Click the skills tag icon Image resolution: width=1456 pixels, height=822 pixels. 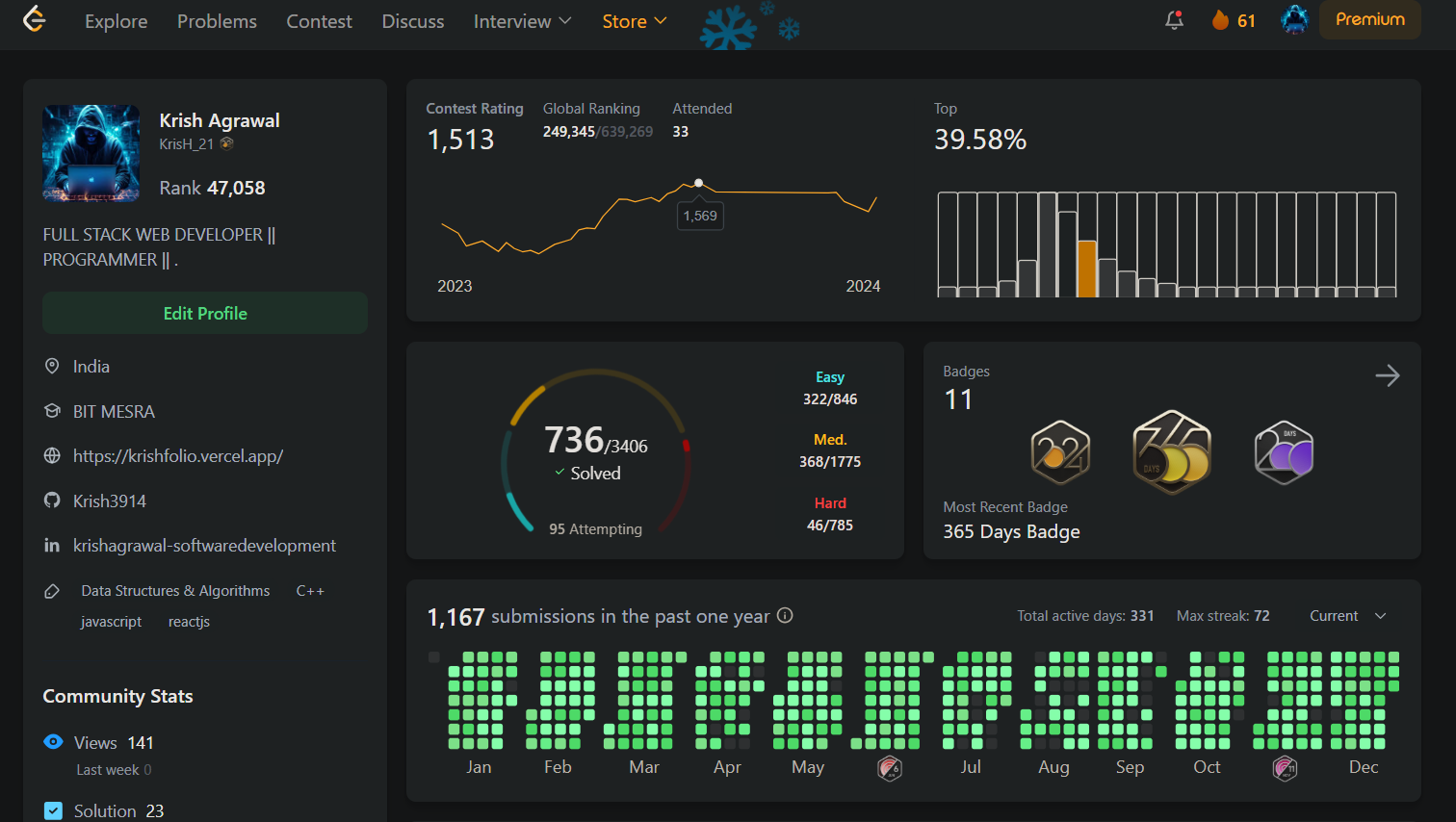click(52, 591)
